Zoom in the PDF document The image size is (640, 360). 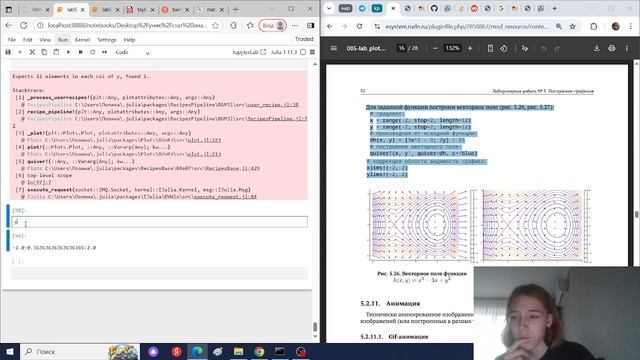tap(470, 48)
